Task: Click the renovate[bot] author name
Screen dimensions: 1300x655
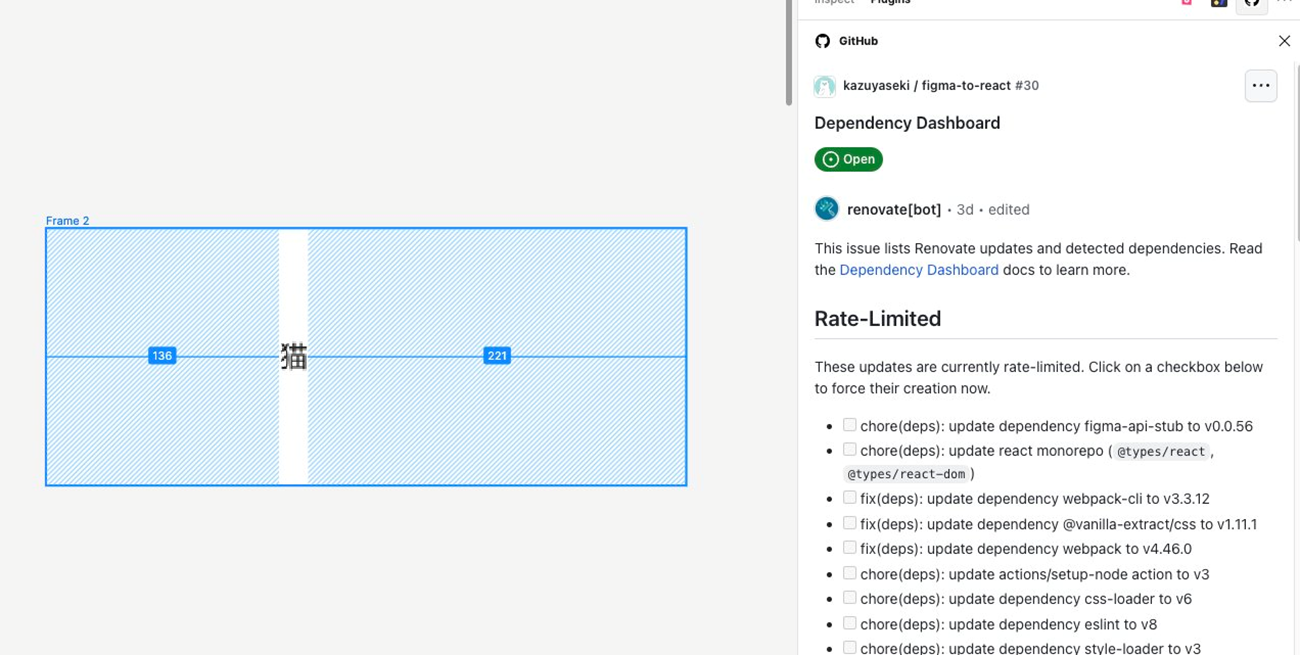Action: [x=894, y=209]
